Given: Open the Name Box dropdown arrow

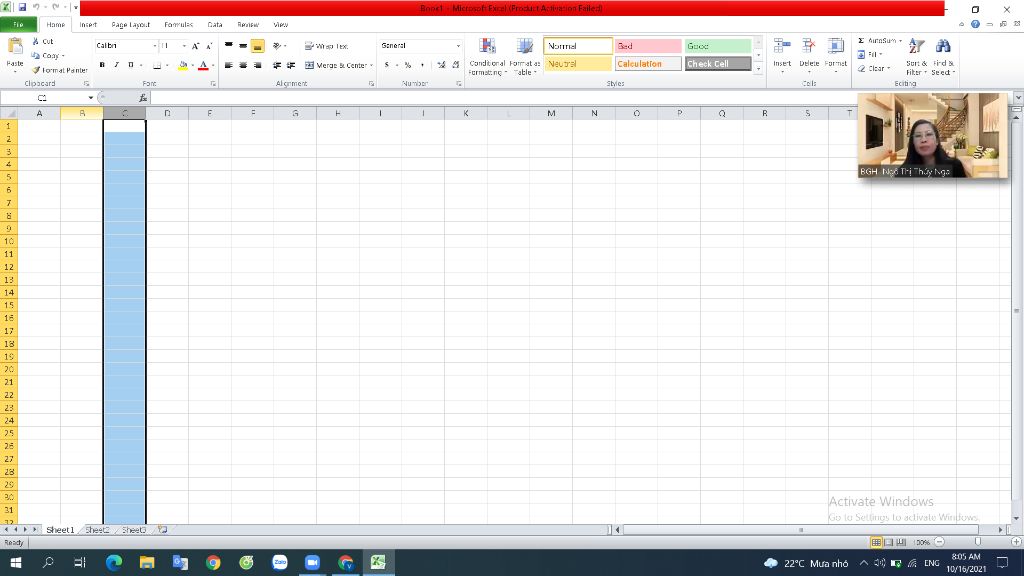Looking at the screenshot, I should (90, 98).
